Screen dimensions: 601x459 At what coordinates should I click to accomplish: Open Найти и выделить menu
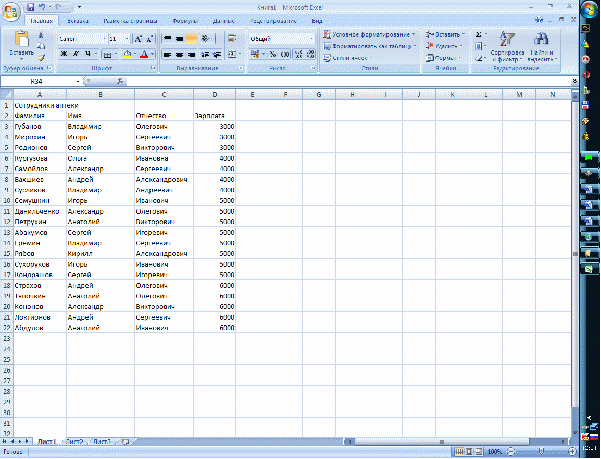coord(541,47)
